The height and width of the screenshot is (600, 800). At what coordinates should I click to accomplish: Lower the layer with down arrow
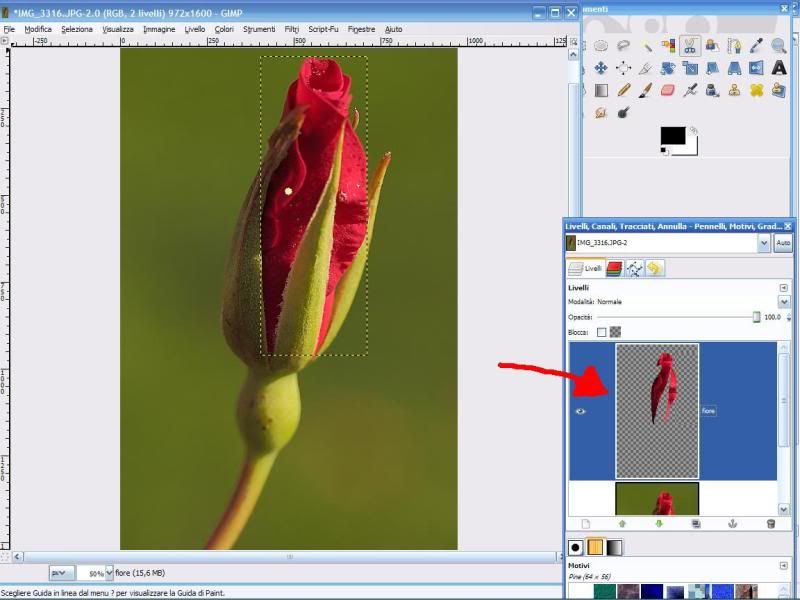659,524
